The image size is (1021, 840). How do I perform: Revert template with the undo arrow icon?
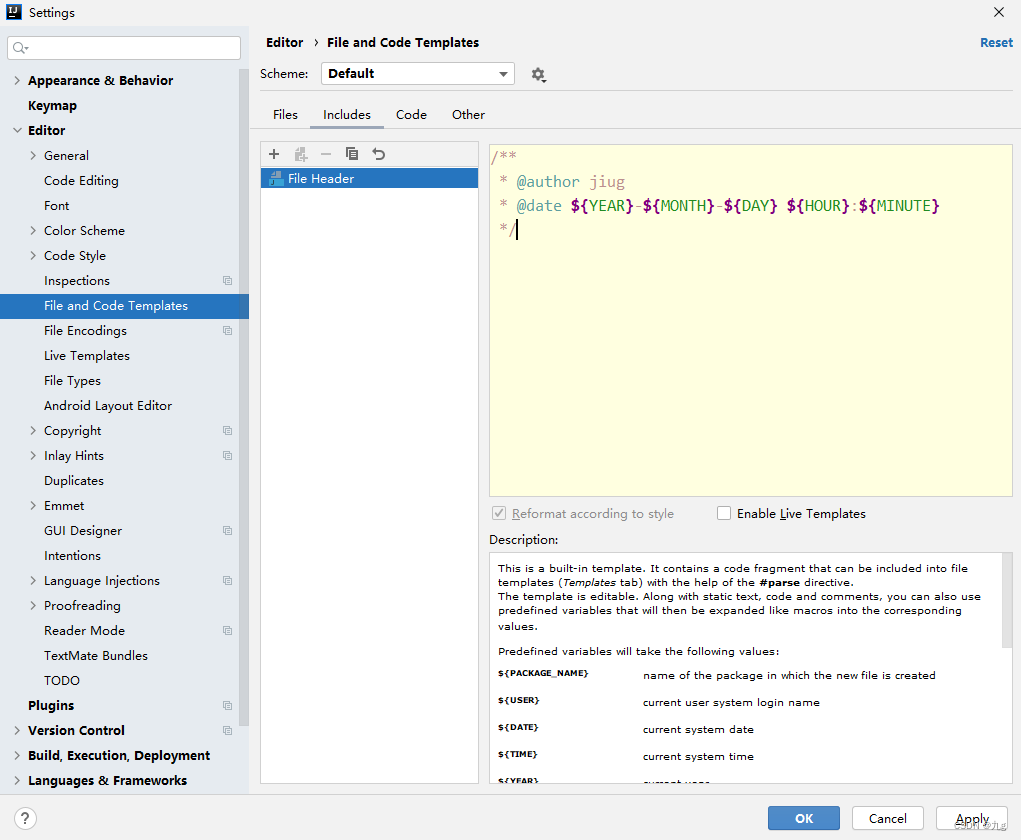[378, 154]
